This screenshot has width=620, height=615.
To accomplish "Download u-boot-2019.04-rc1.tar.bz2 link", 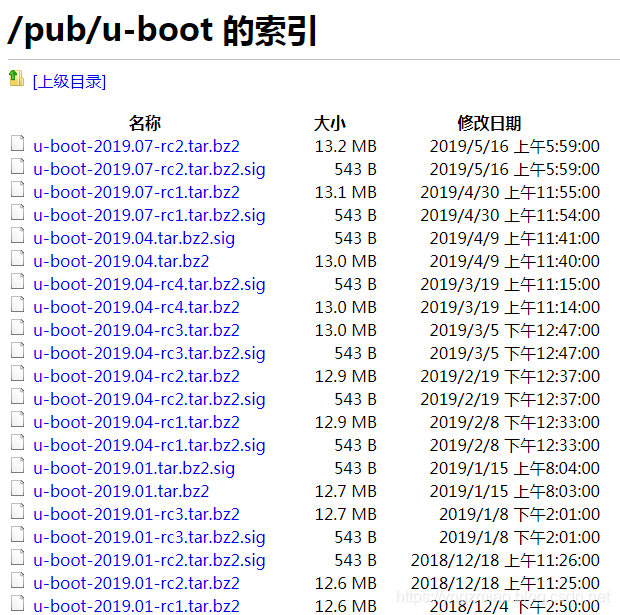I will [x=136, y=422].
